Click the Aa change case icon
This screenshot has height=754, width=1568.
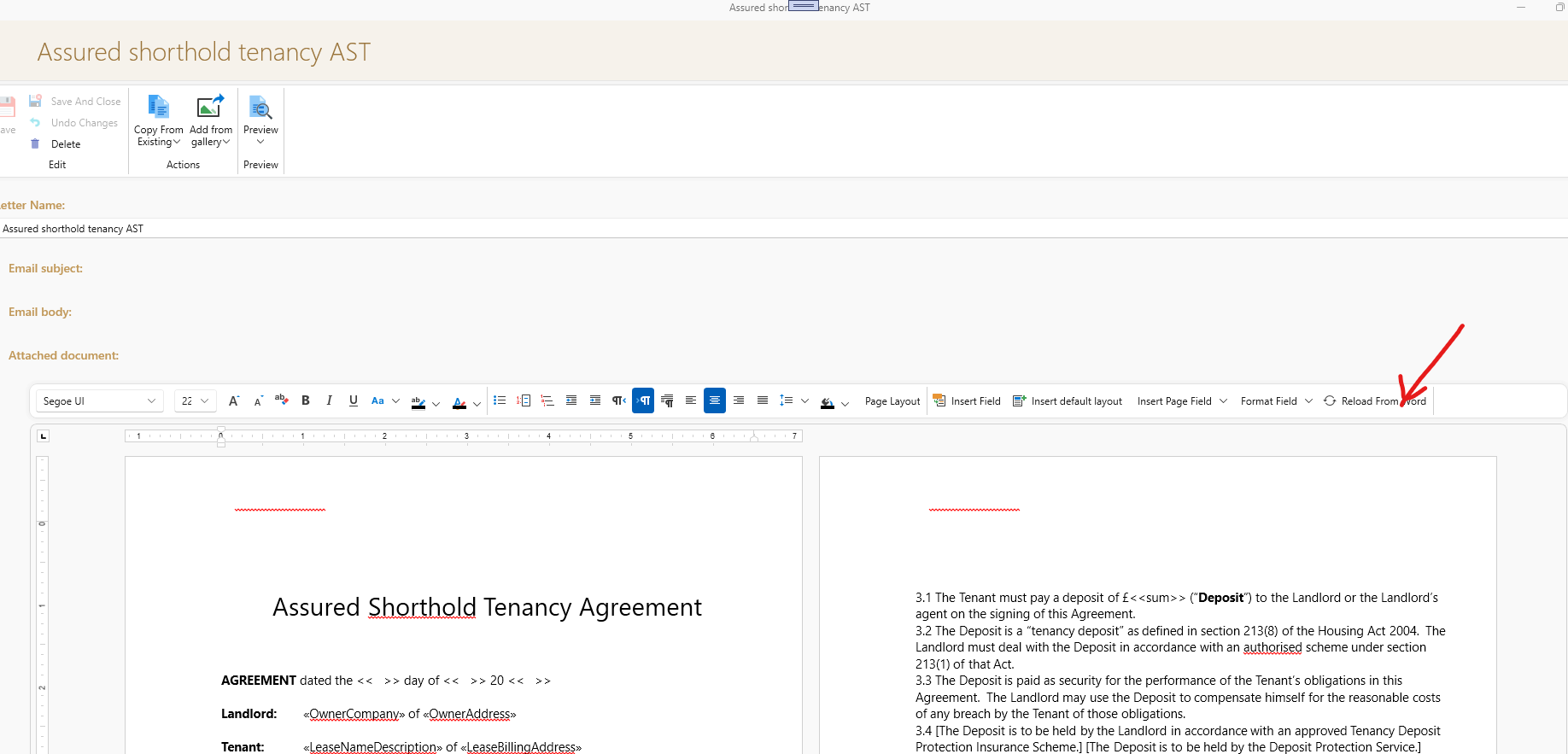[x=377, y=400]
